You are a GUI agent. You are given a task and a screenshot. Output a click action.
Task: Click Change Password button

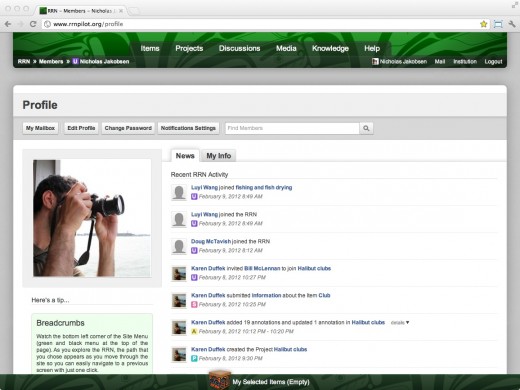(x=128, y=128)
